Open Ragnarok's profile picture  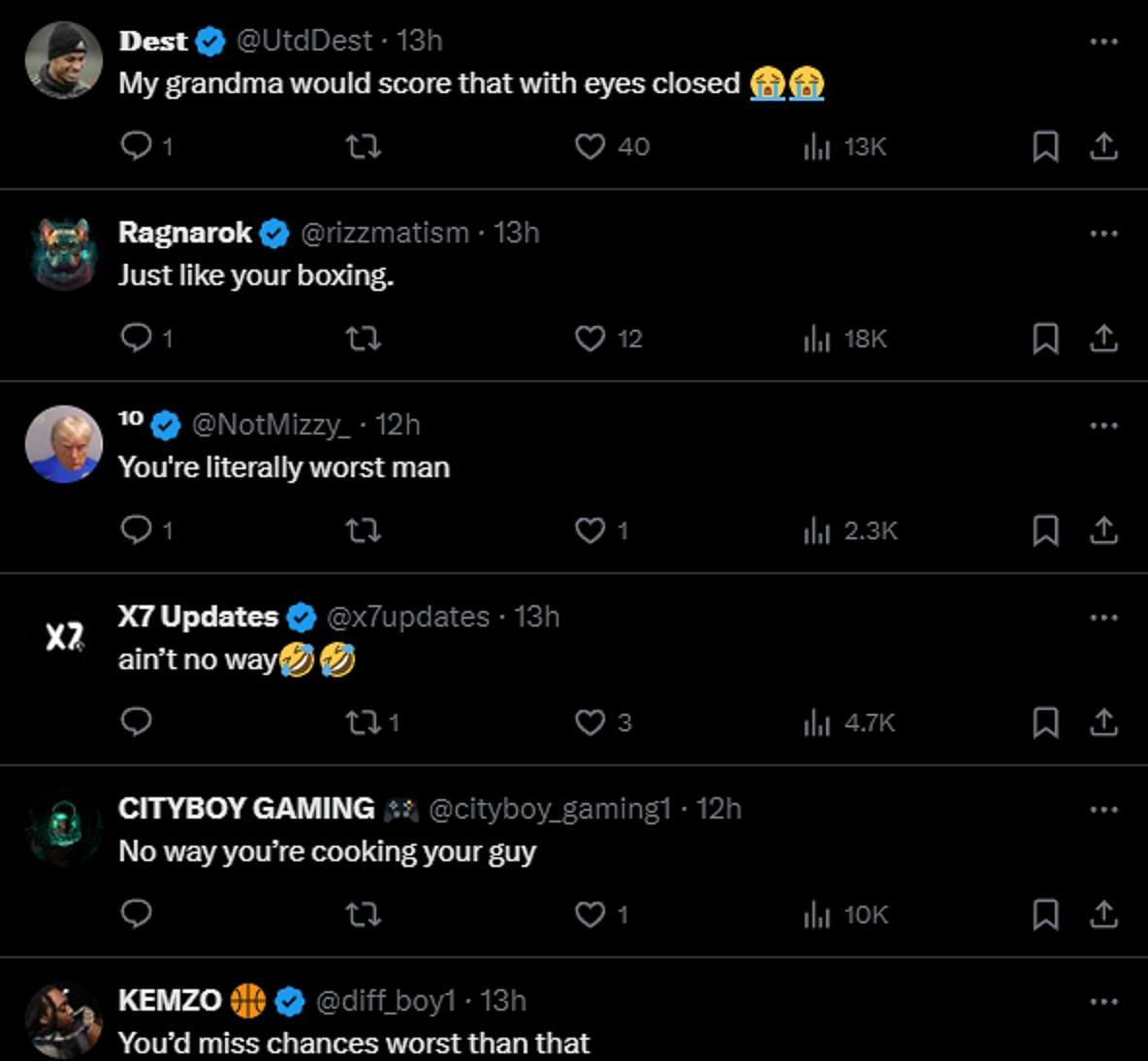click(64, 253)
